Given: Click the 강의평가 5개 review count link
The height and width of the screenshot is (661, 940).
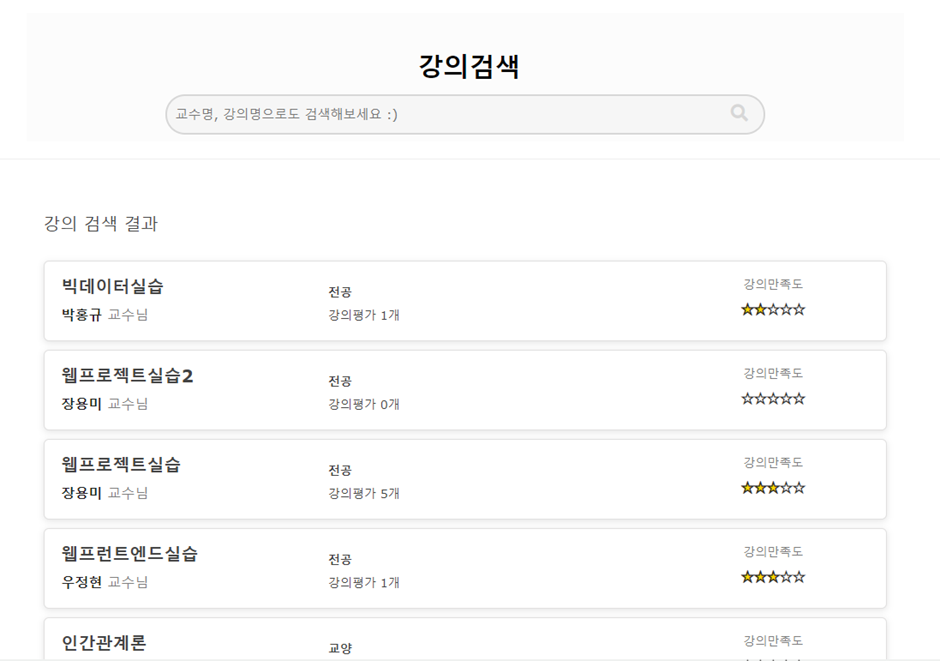Looking at the screenshot, I should (362, 492).
